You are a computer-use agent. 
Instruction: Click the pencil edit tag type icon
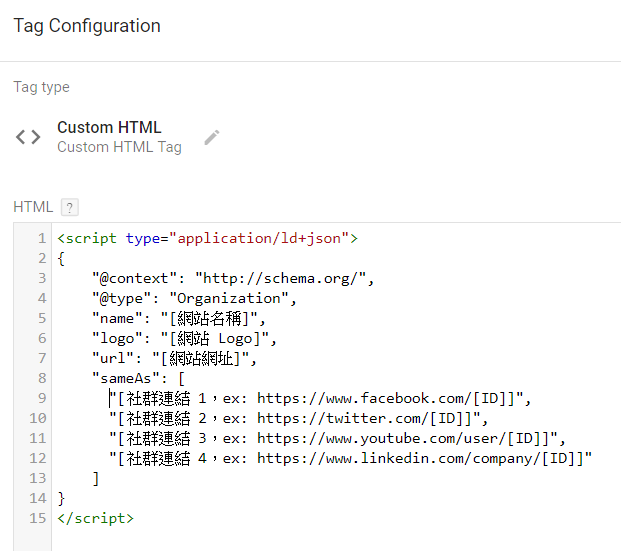click(x=212, y=137)
